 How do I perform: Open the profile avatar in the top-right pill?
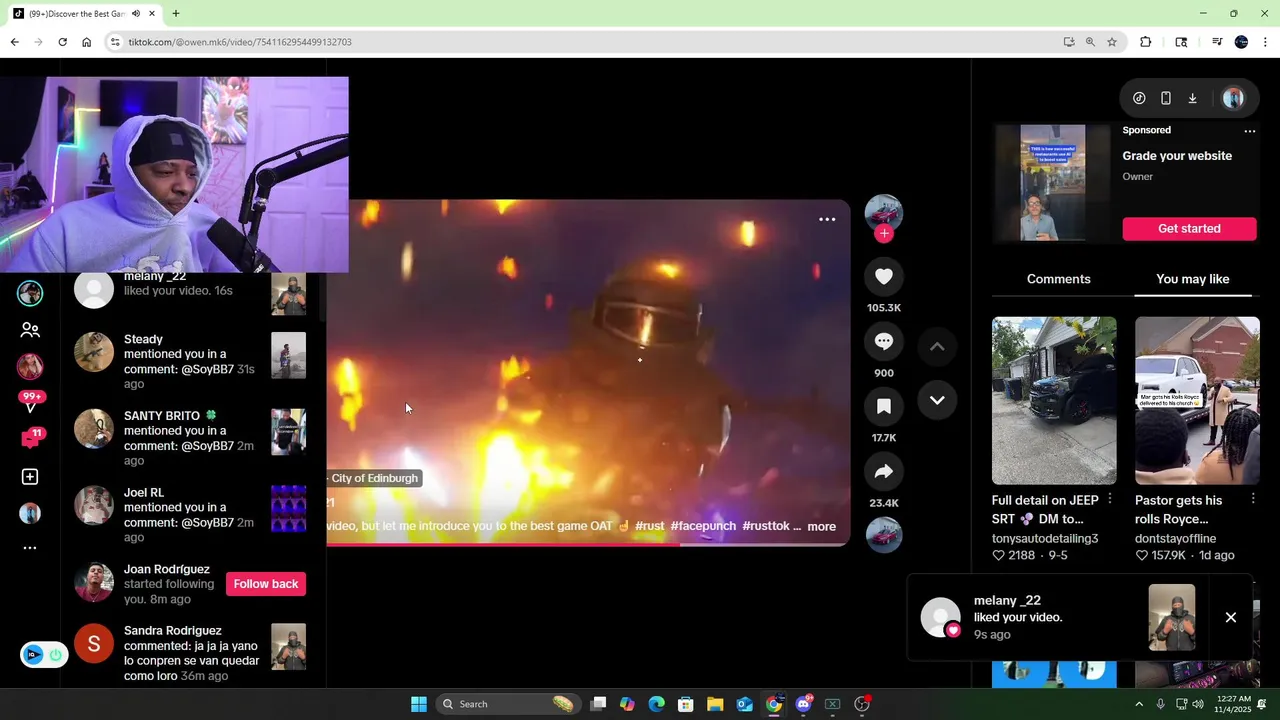click(x=1233, y=98)
